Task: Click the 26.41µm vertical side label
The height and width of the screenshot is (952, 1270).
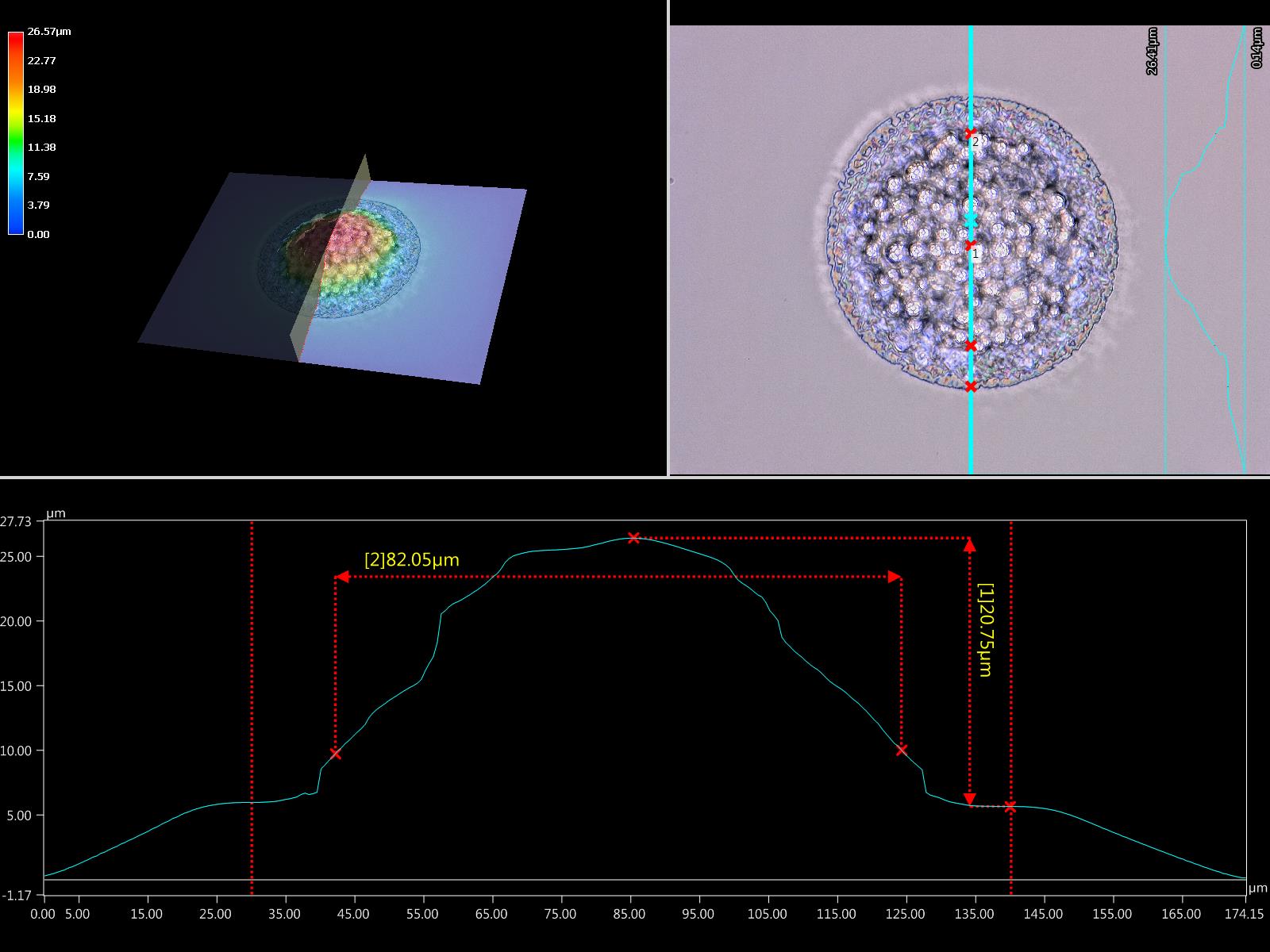Action: pyautogui.click(x=1152, y=51)
